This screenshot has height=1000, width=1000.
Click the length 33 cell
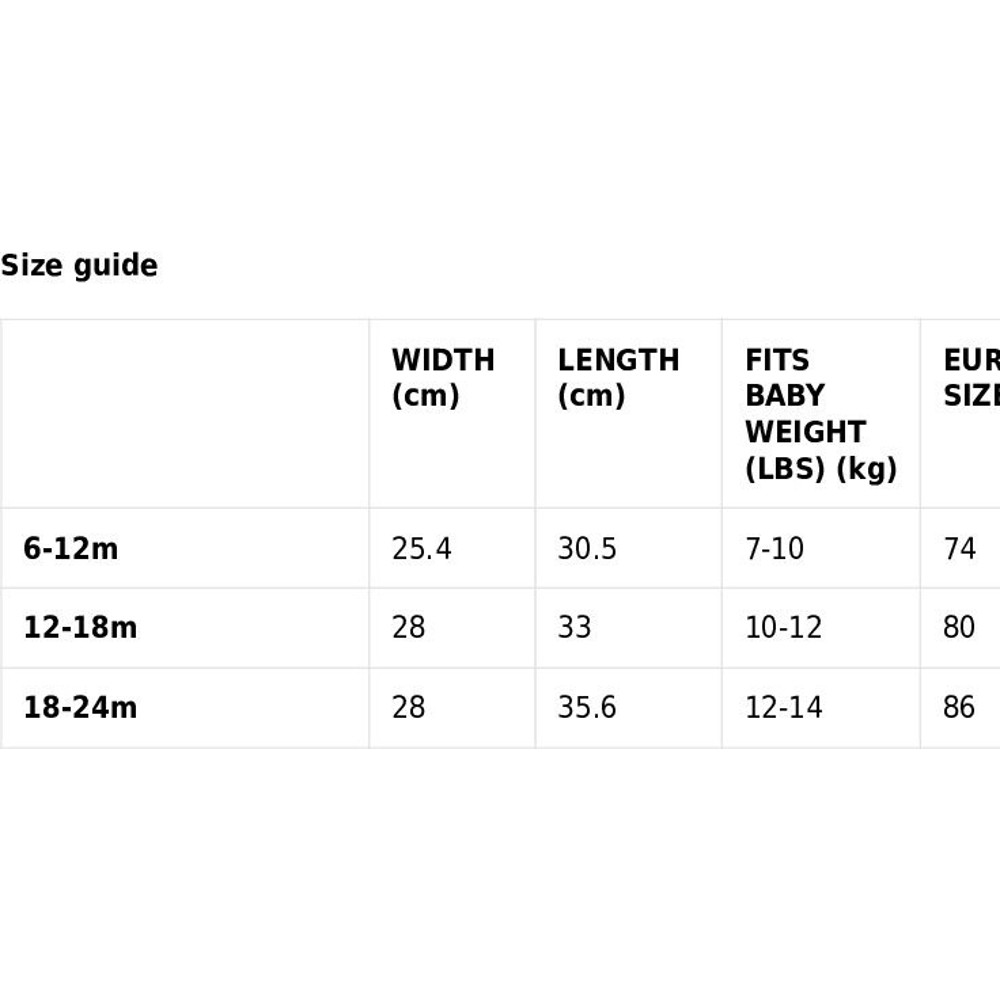[574, 628]
